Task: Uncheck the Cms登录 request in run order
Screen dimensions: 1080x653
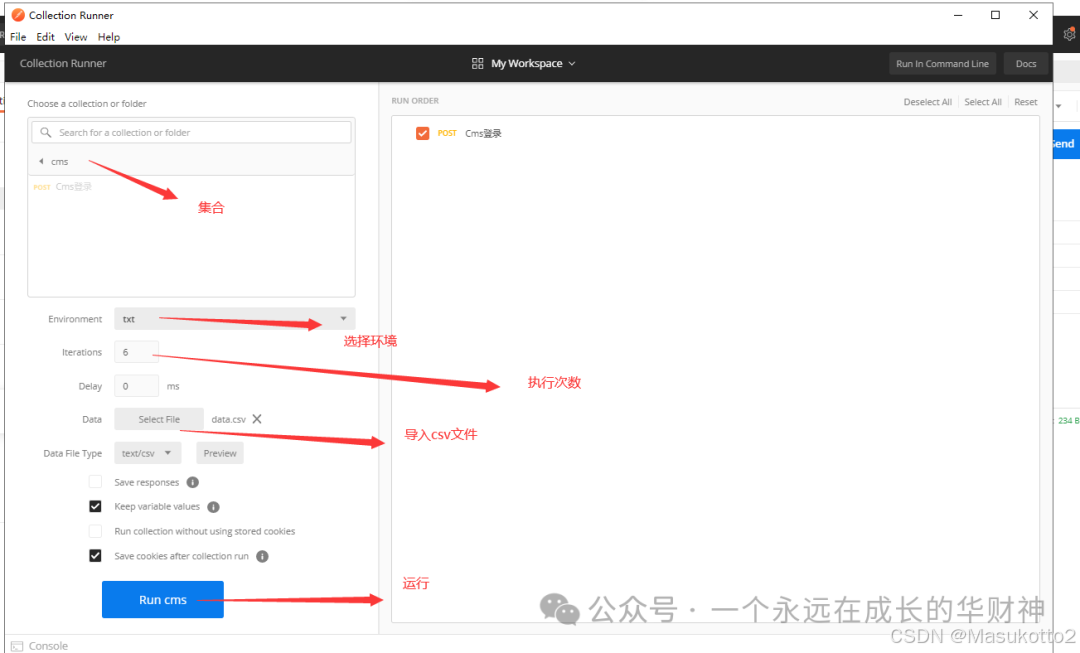Action: (x=422, y=133)
